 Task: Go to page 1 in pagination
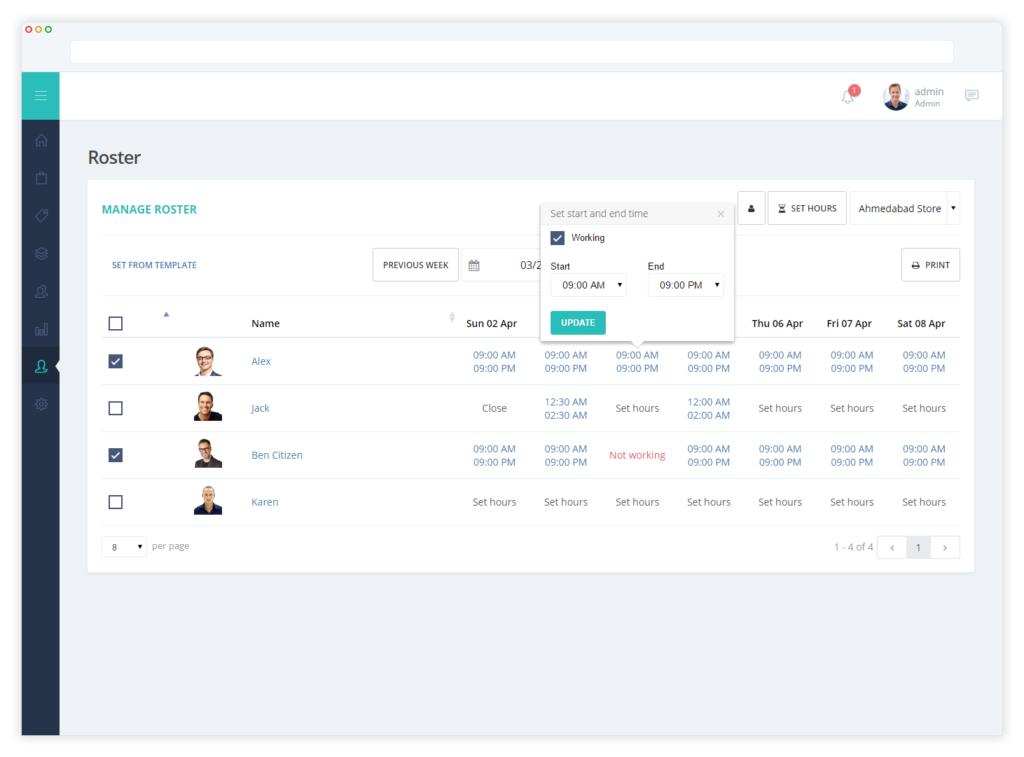(x=918, y=547)
